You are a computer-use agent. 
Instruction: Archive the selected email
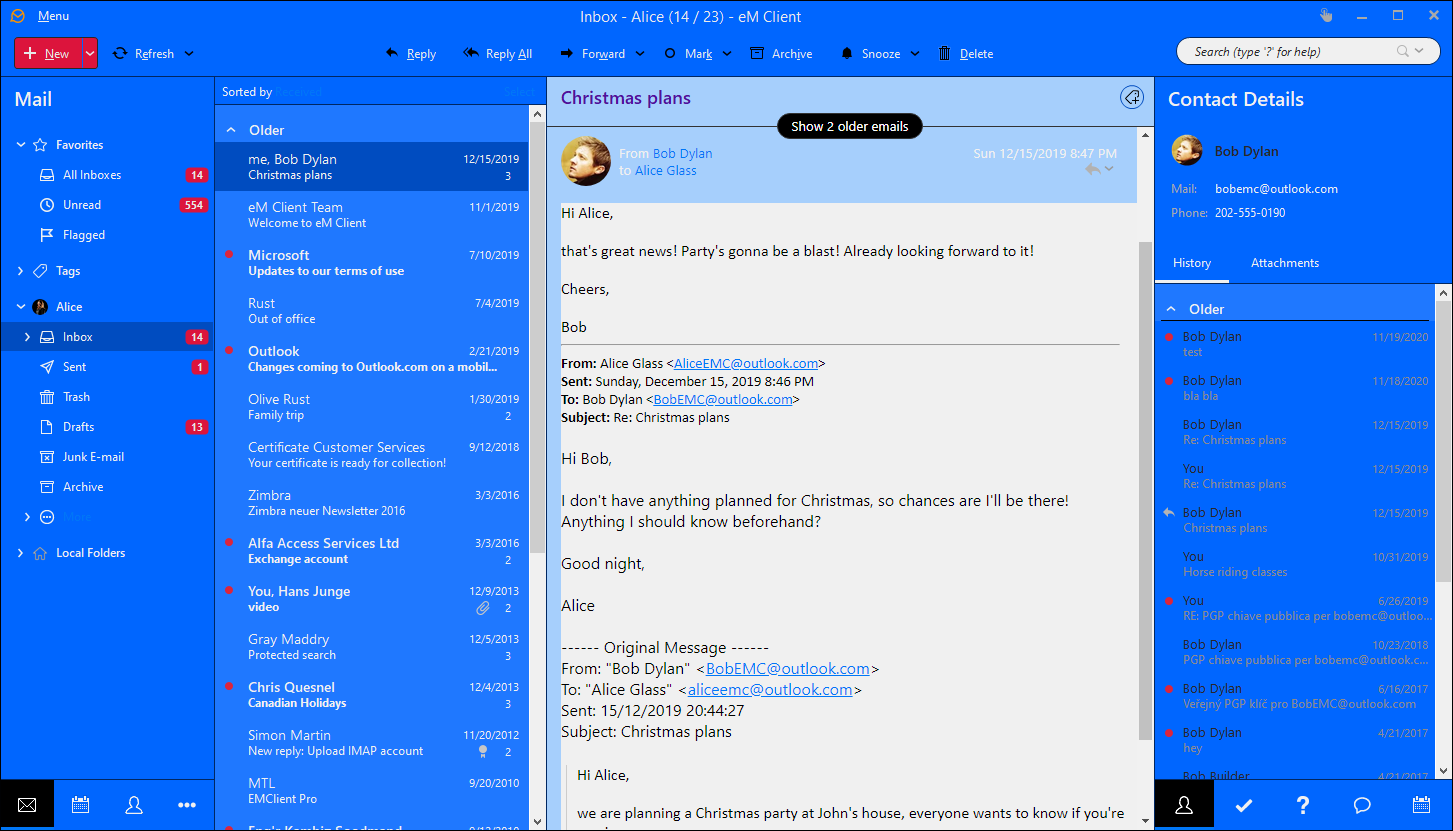[x=781, y=54]
